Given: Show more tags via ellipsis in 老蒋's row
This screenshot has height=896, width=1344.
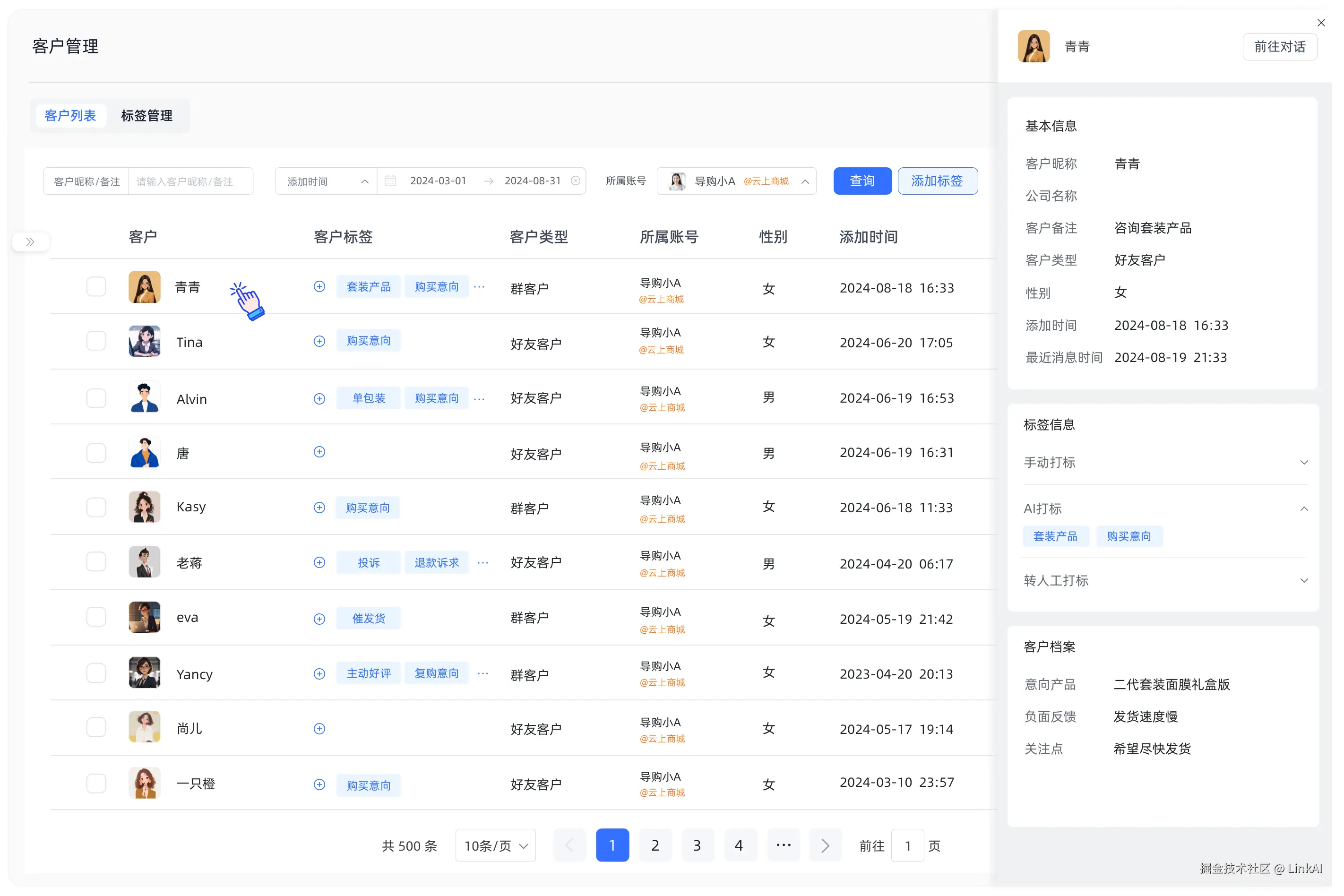Looking at the screenshot, I should point(483,562).
